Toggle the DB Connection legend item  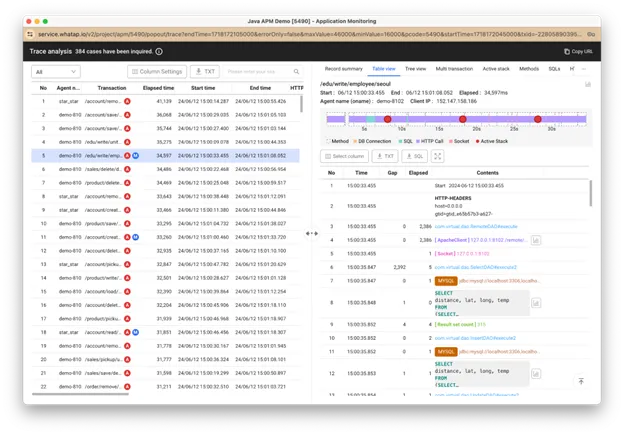[372, 141]
